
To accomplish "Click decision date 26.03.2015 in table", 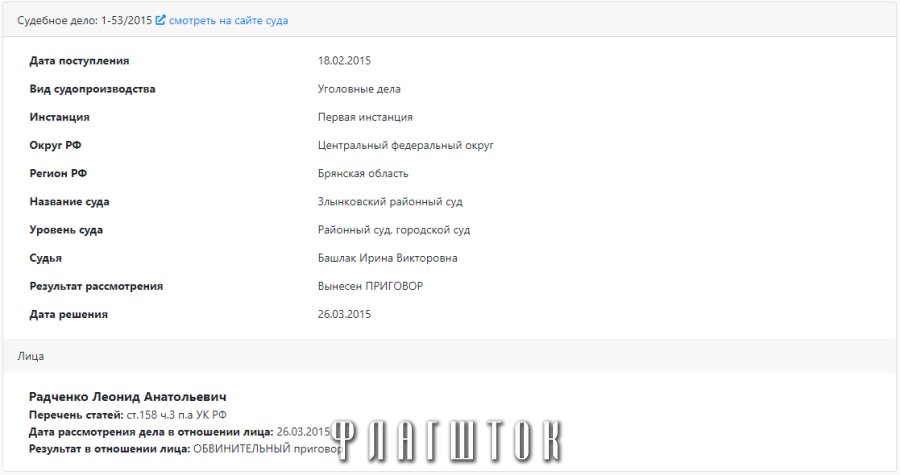I will 344,314.
